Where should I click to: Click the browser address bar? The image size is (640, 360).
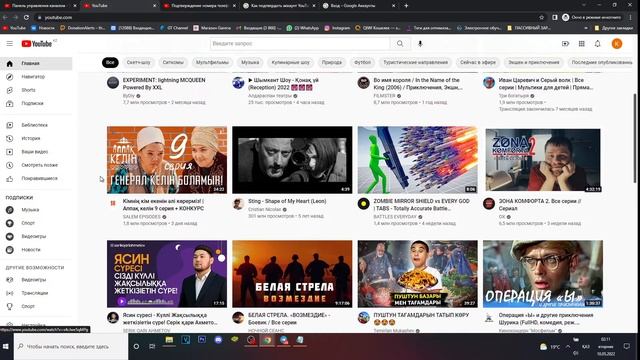(286, 18)
